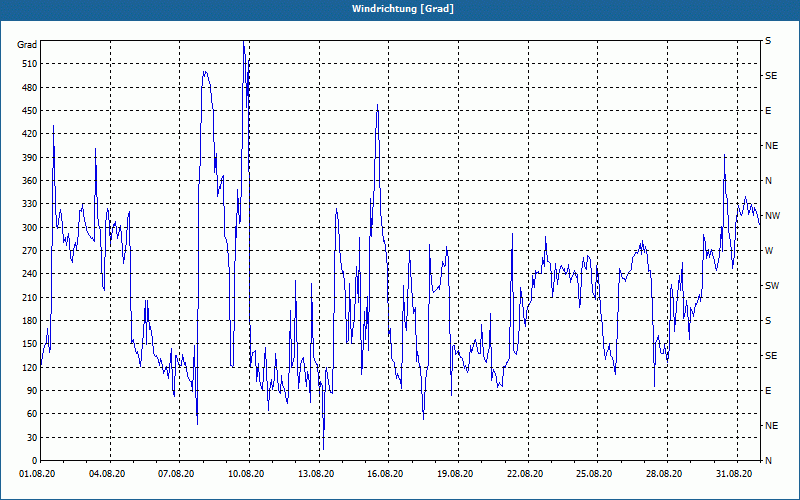Click the N compass label beside the 0 gridline
This screenshot has width=800, height=500.
click(x=769, y=460)
